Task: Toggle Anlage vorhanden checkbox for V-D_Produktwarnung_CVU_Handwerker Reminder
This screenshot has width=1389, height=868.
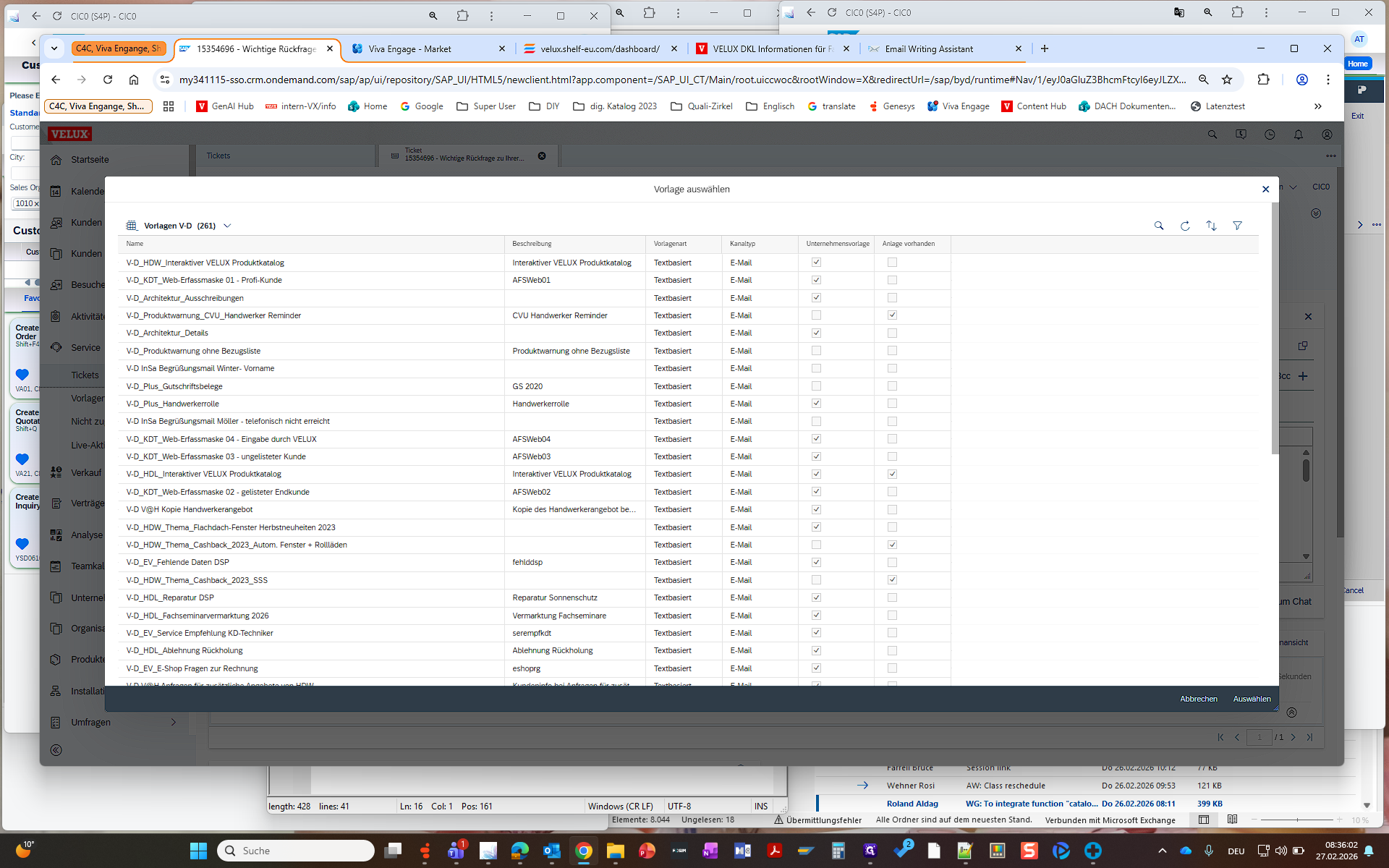Action: (x=892, y=315)
